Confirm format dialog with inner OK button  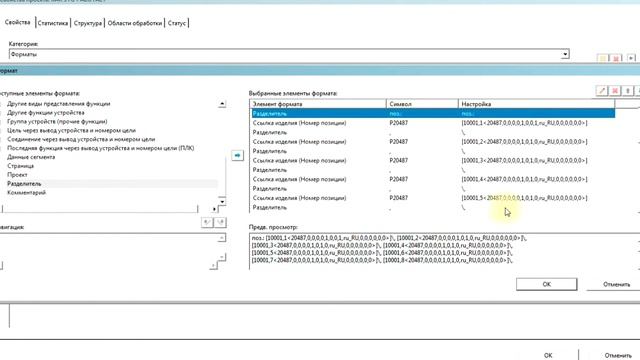[x=547, y=284]
